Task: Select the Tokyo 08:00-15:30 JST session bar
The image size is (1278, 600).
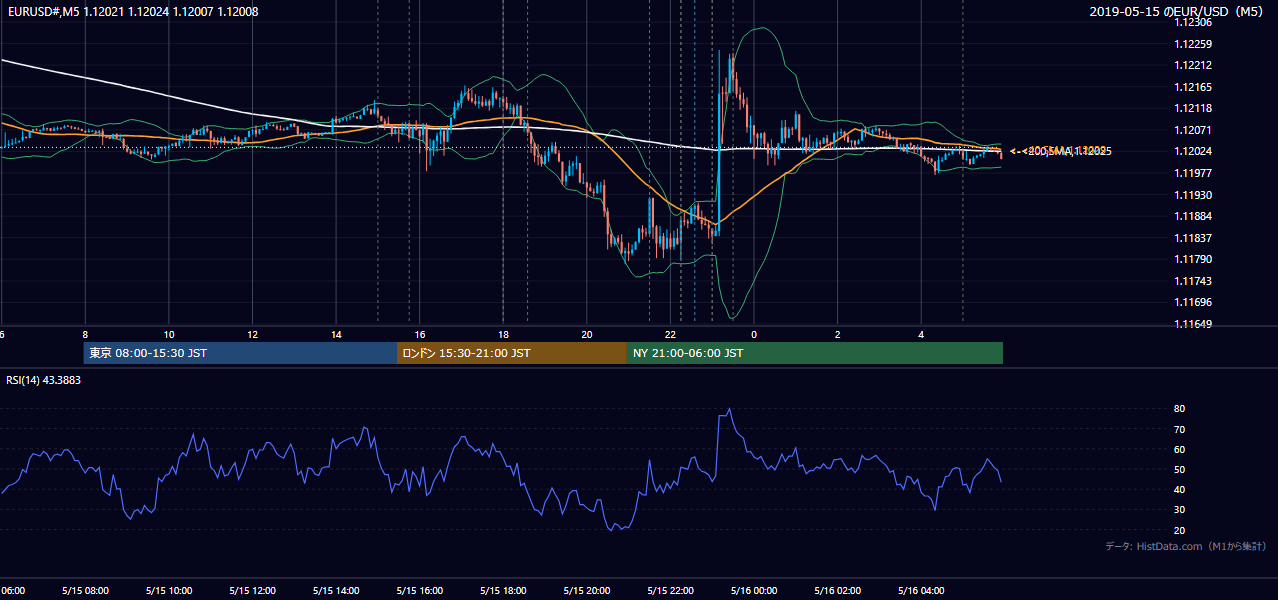Action: [240, 353]
